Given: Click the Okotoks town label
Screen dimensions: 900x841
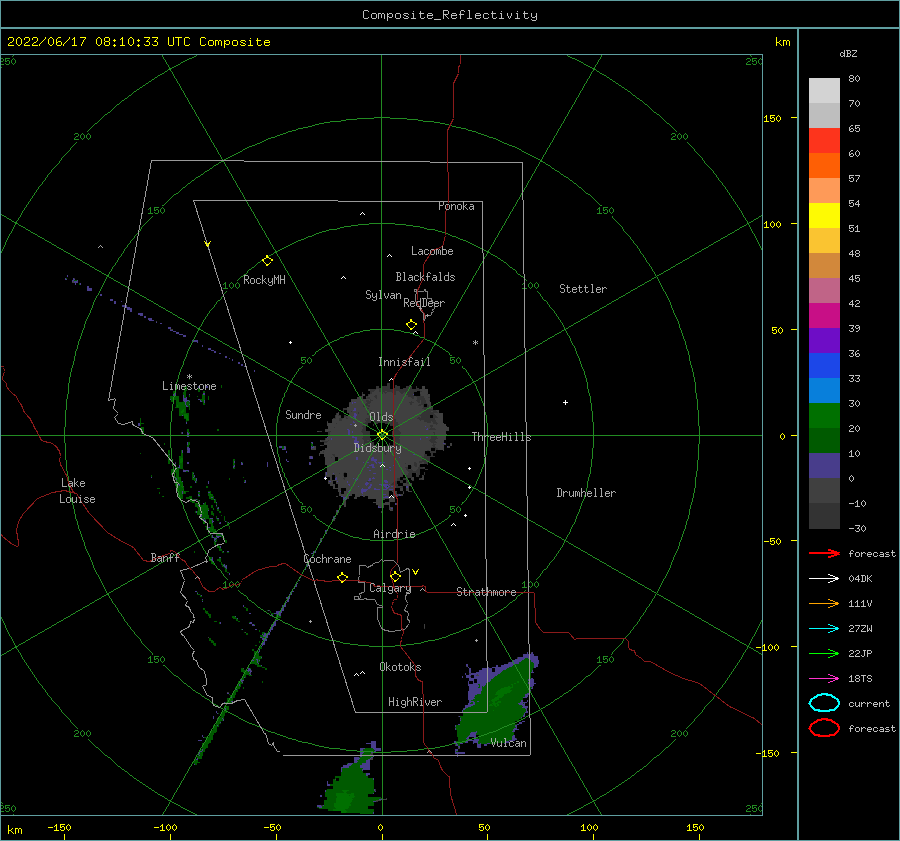Looking at the screenshot, I should (x=400, y=667).
